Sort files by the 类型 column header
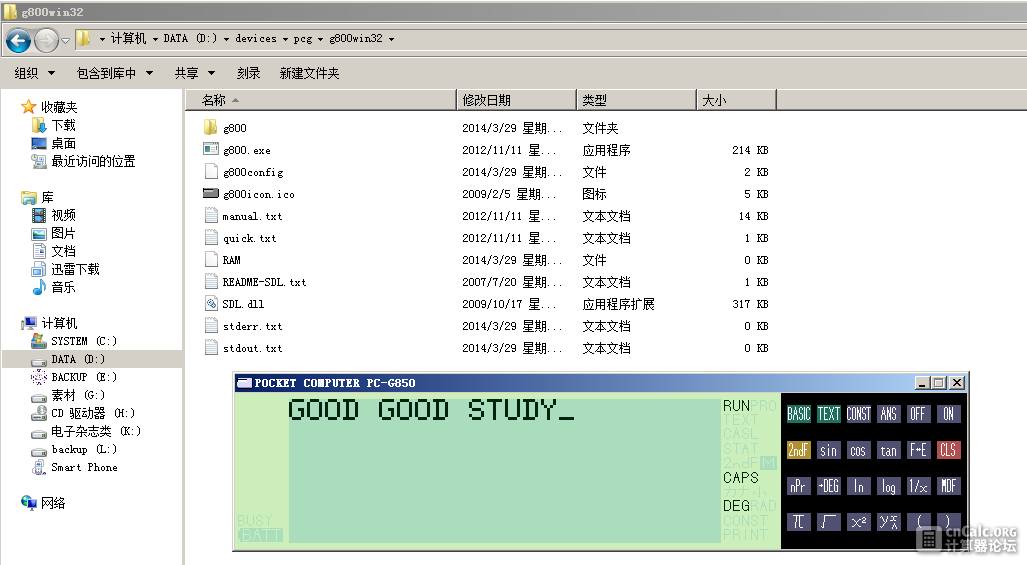The image size is (1027, 565). click(636, 100)
